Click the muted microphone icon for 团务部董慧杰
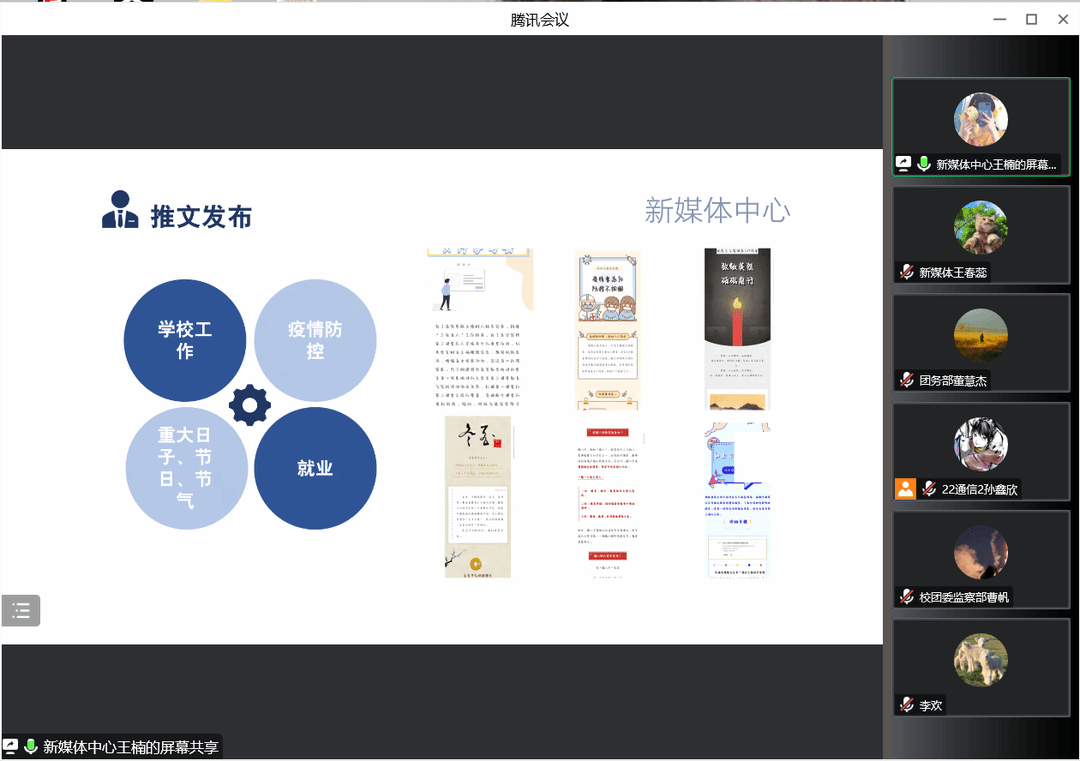 906,380
